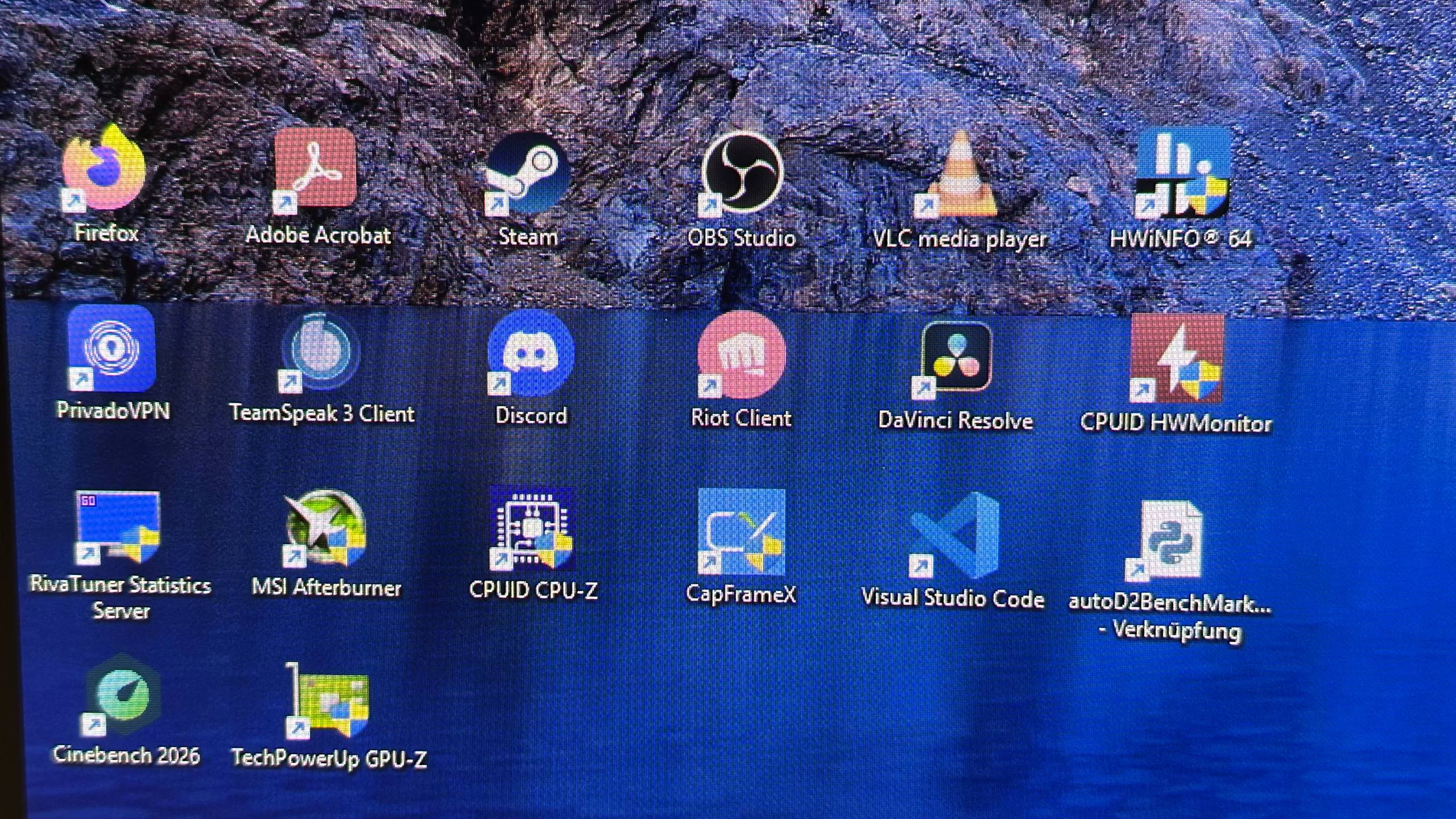Click the HWiNFO 64 shortcut
1456x819 pixels.
[x=1182, y=174]
